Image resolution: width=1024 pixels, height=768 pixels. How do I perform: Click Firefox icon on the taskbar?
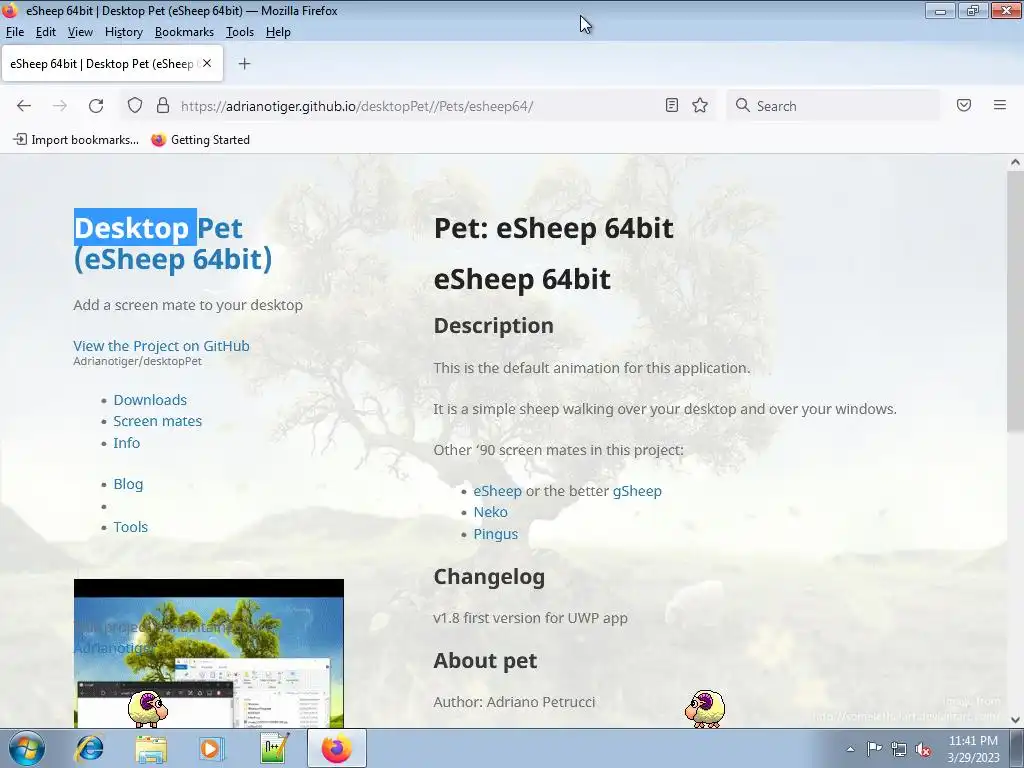(x=337, y=748)
